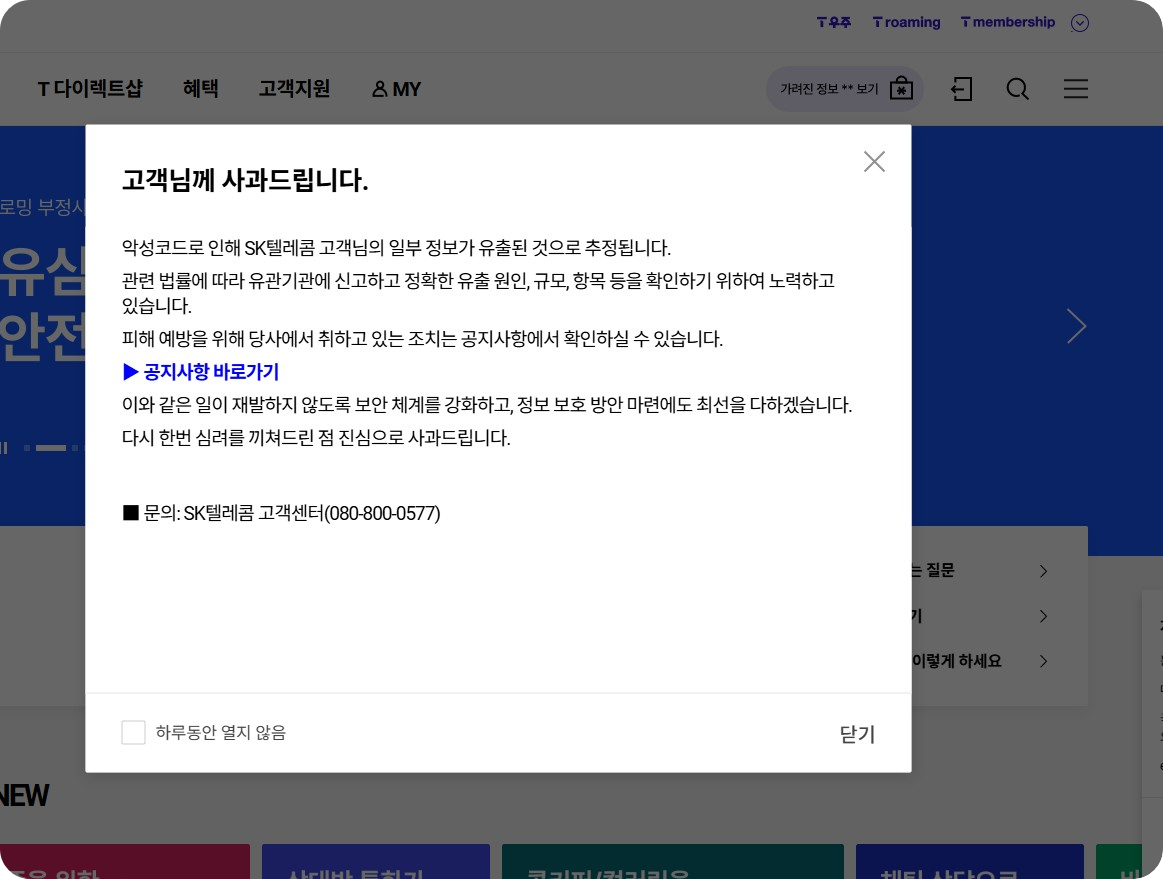Open the '고객지원' menu
This screenshot has height=879, width=1163.
[294, 89]
